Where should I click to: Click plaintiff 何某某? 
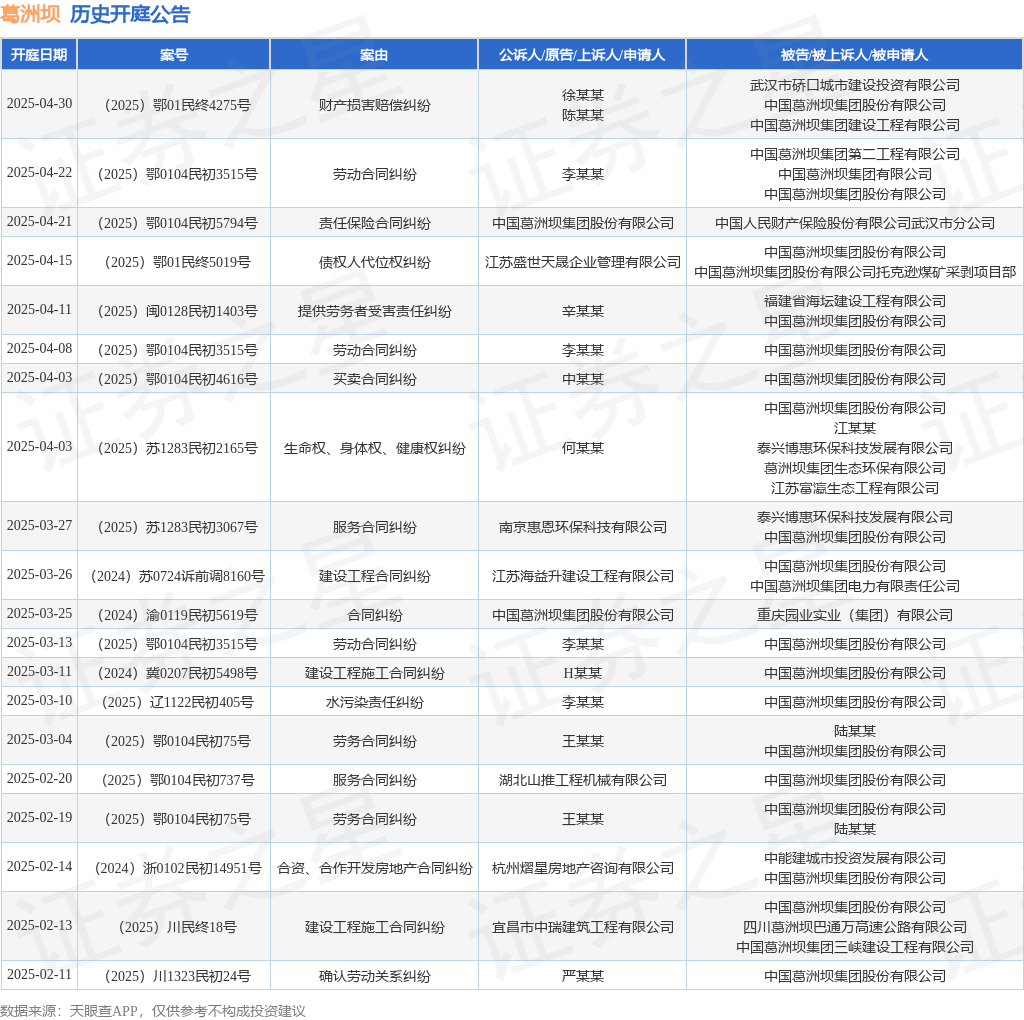pyautogui.click(x=583, y=448)
